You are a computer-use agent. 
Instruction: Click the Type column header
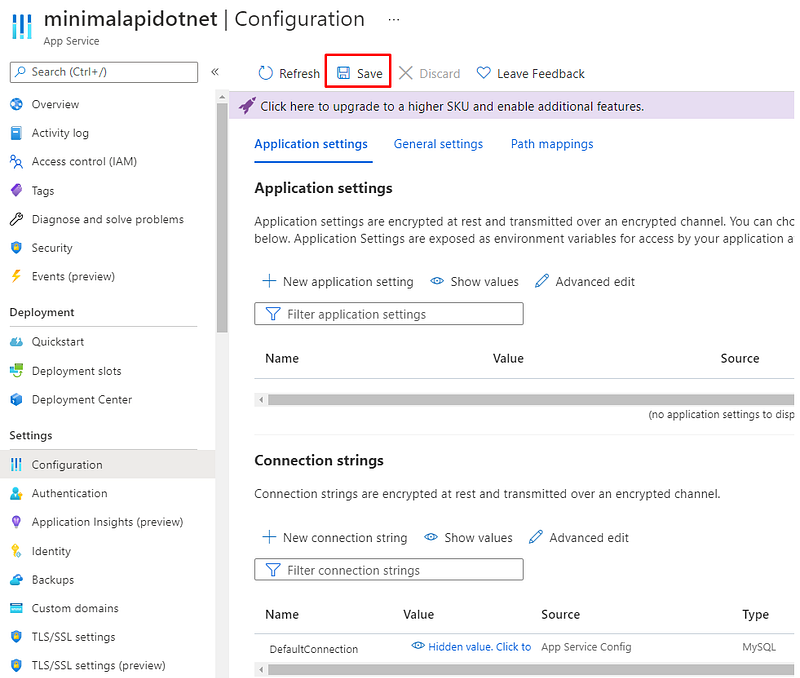click(x=756, y=615)
